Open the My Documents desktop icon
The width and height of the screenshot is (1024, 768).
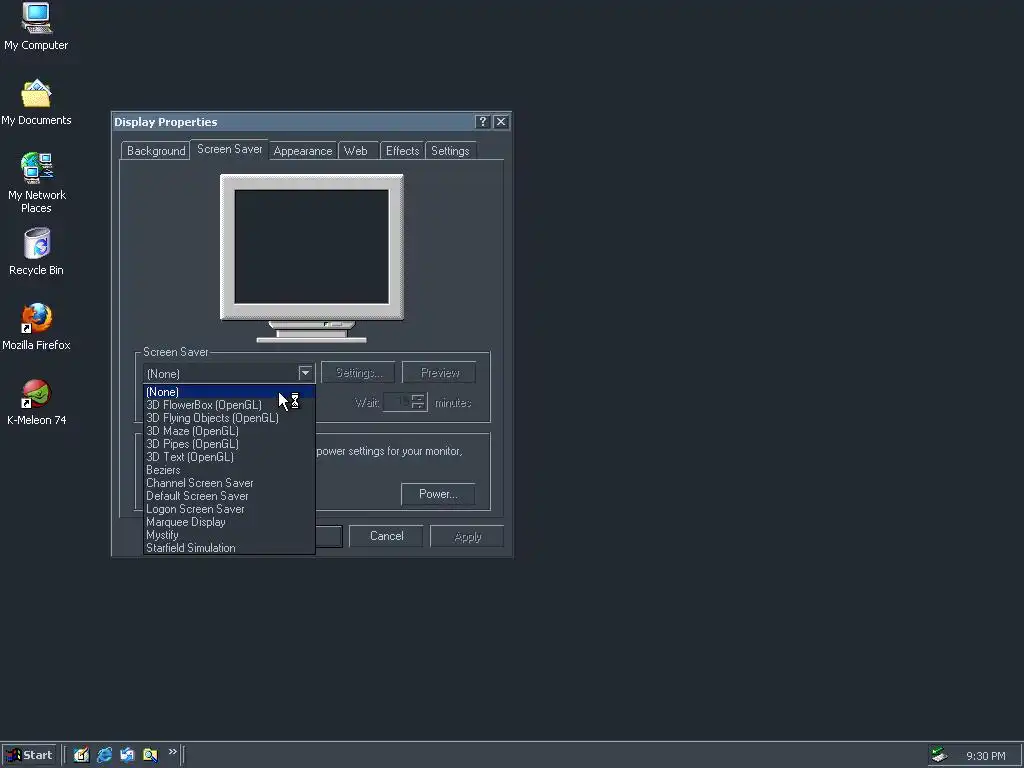36,101
